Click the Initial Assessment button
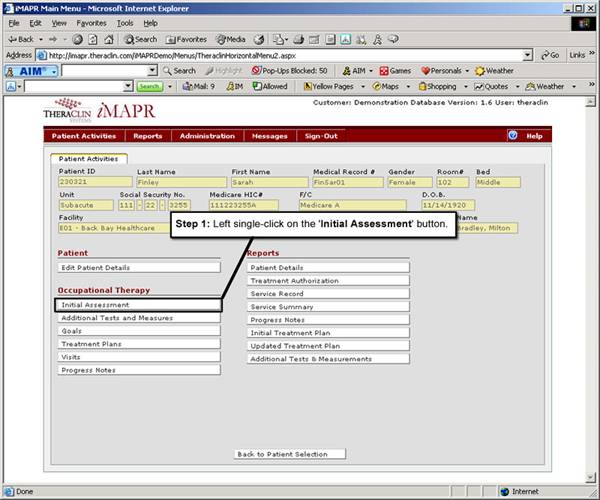Viewport: 600px width, 500px height. click(x=139, y=304)
